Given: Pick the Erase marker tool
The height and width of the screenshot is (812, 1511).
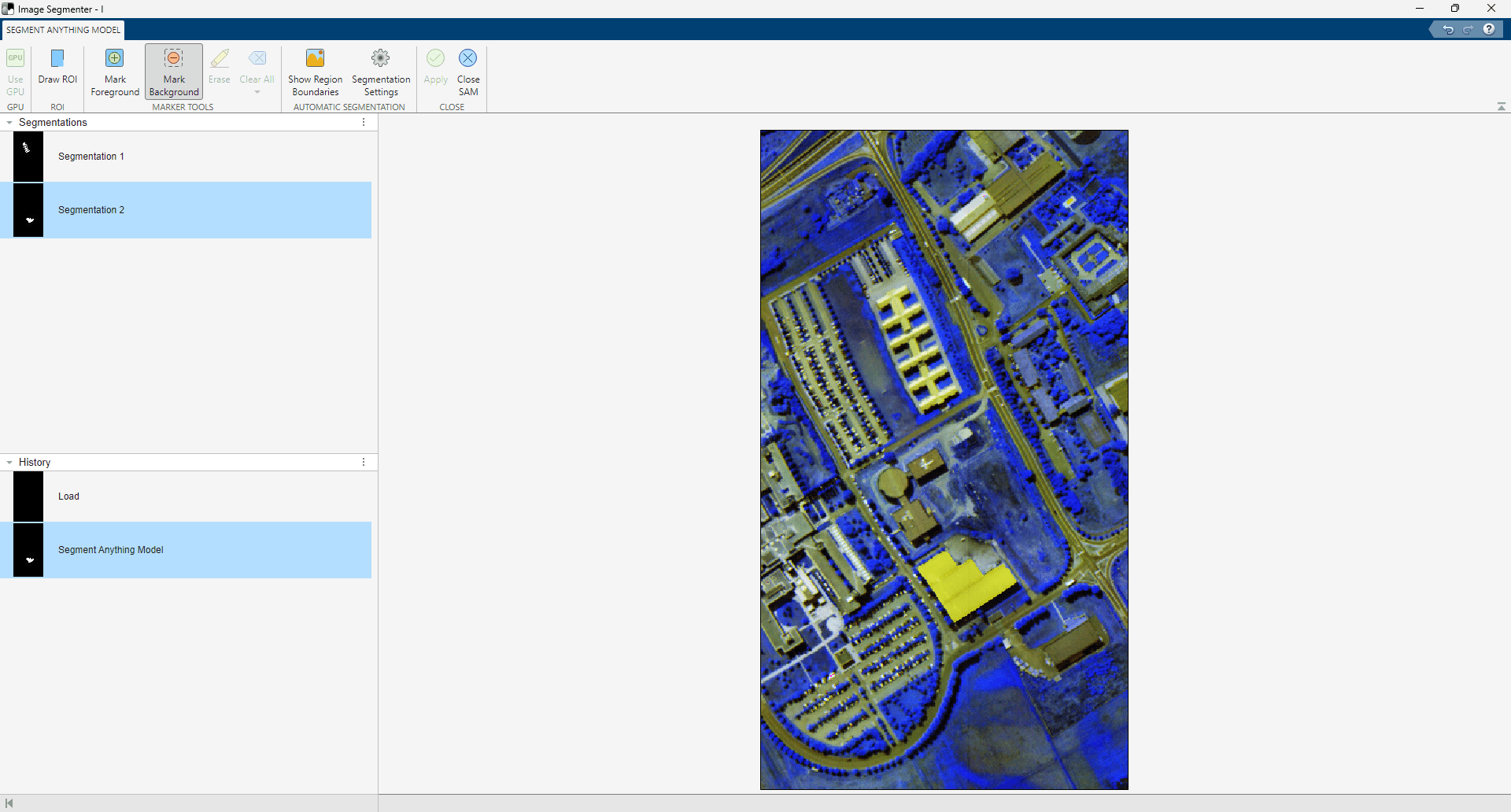Looking at the screenshot, I should click(x=220, y=70).
